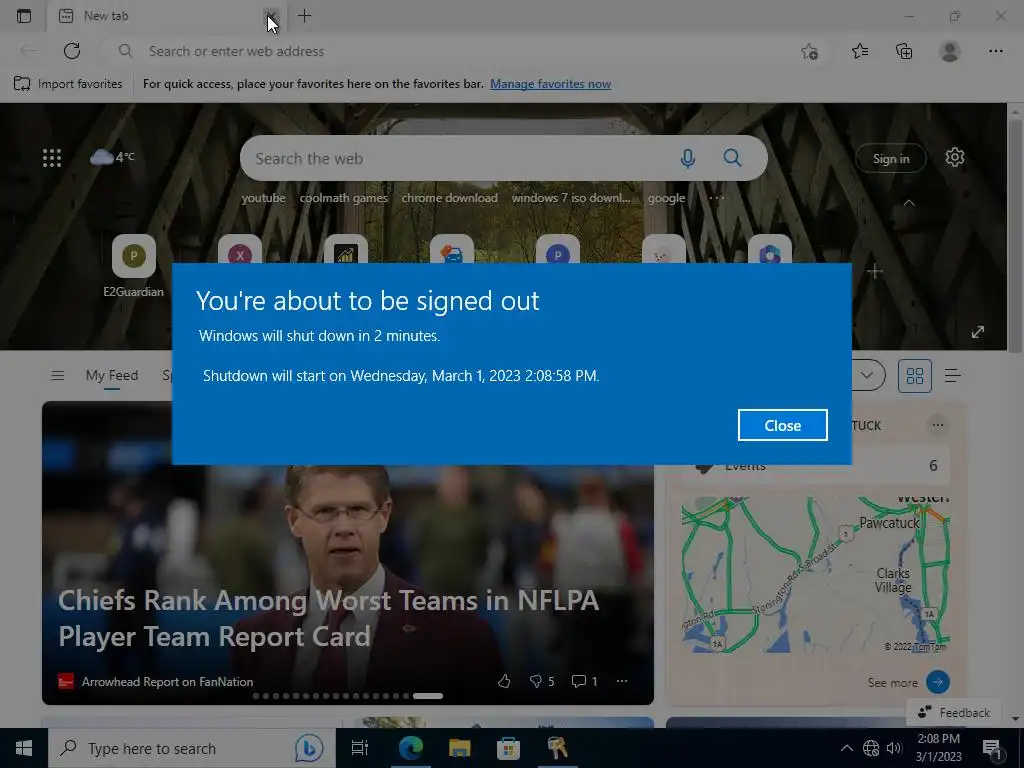Open the feed hamburger menu

pos(57,376)
